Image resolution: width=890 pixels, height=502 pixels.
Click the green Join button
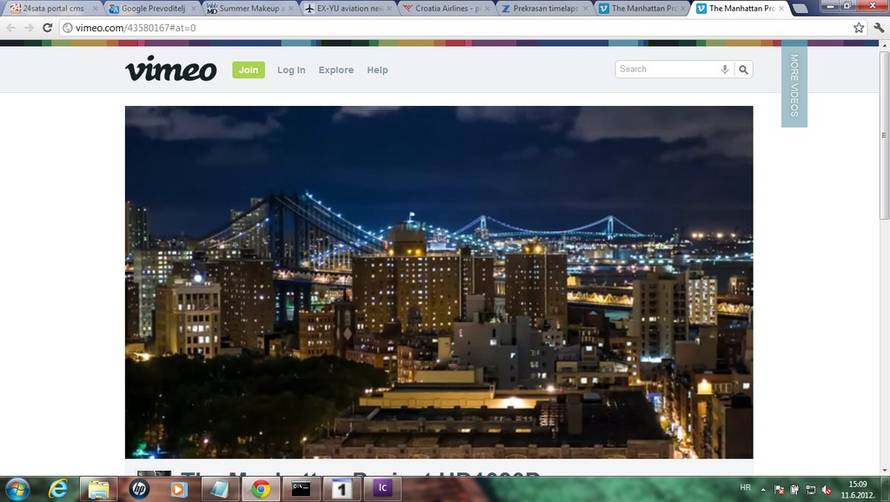pyautogui.click(x=248, y=70)
